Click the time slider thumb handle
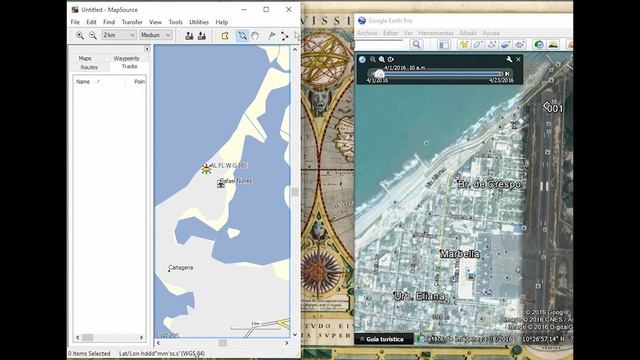640x360 pixels. tap(379, 73)
